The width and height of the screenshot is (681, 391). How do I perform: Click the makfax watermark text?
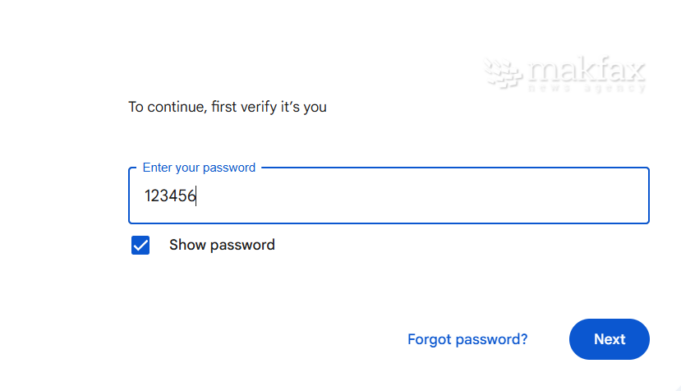click(x=586, y=70)
